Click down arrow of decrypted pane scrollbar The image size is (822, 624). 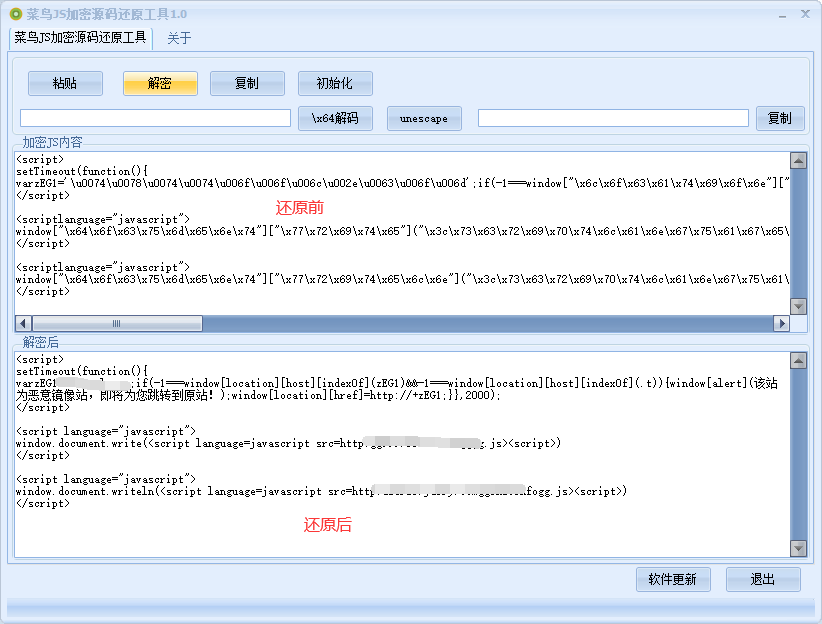(798, 548)
